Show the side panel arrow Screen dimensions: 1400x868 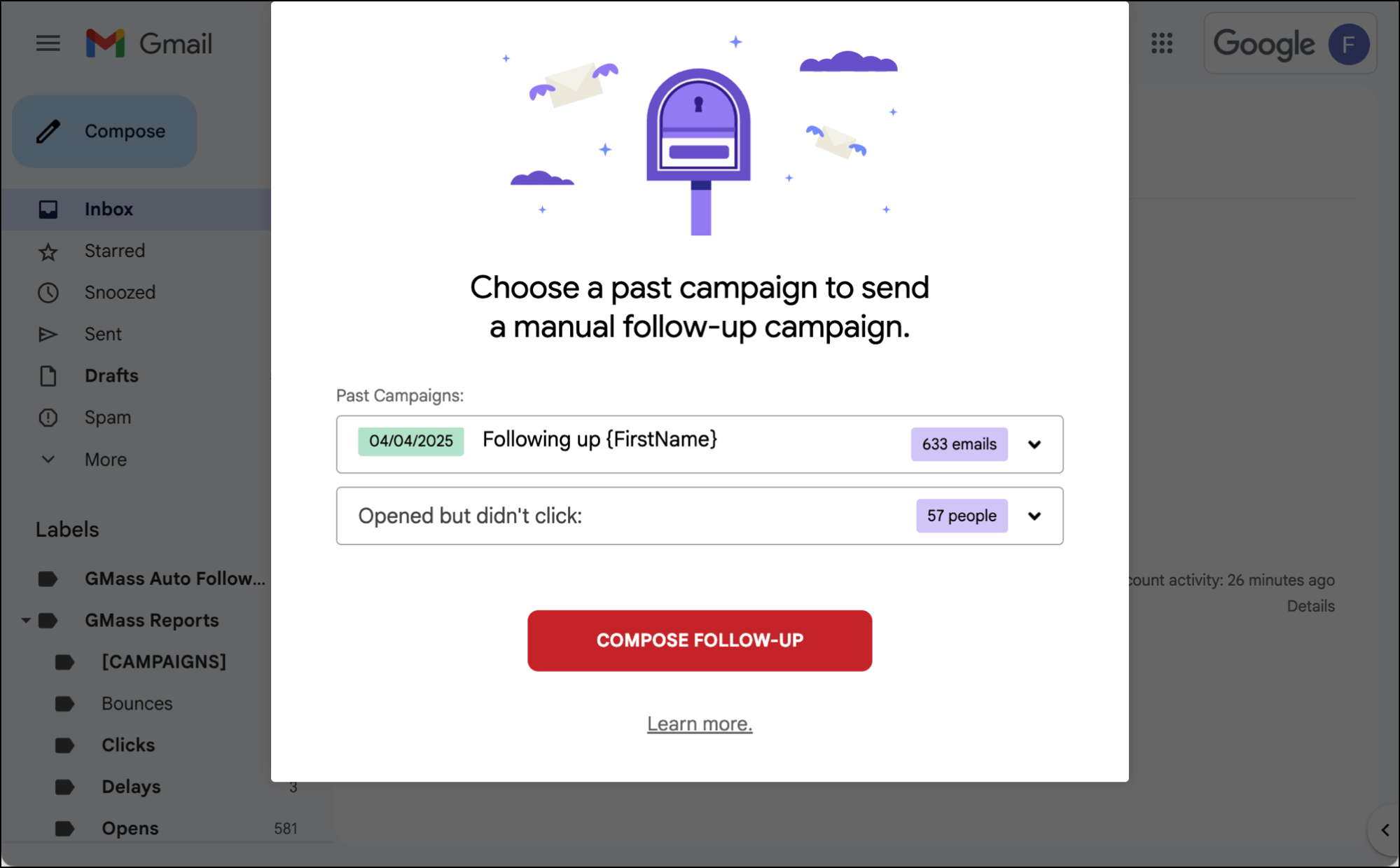pyautogui.click(x=1385, y=830)
